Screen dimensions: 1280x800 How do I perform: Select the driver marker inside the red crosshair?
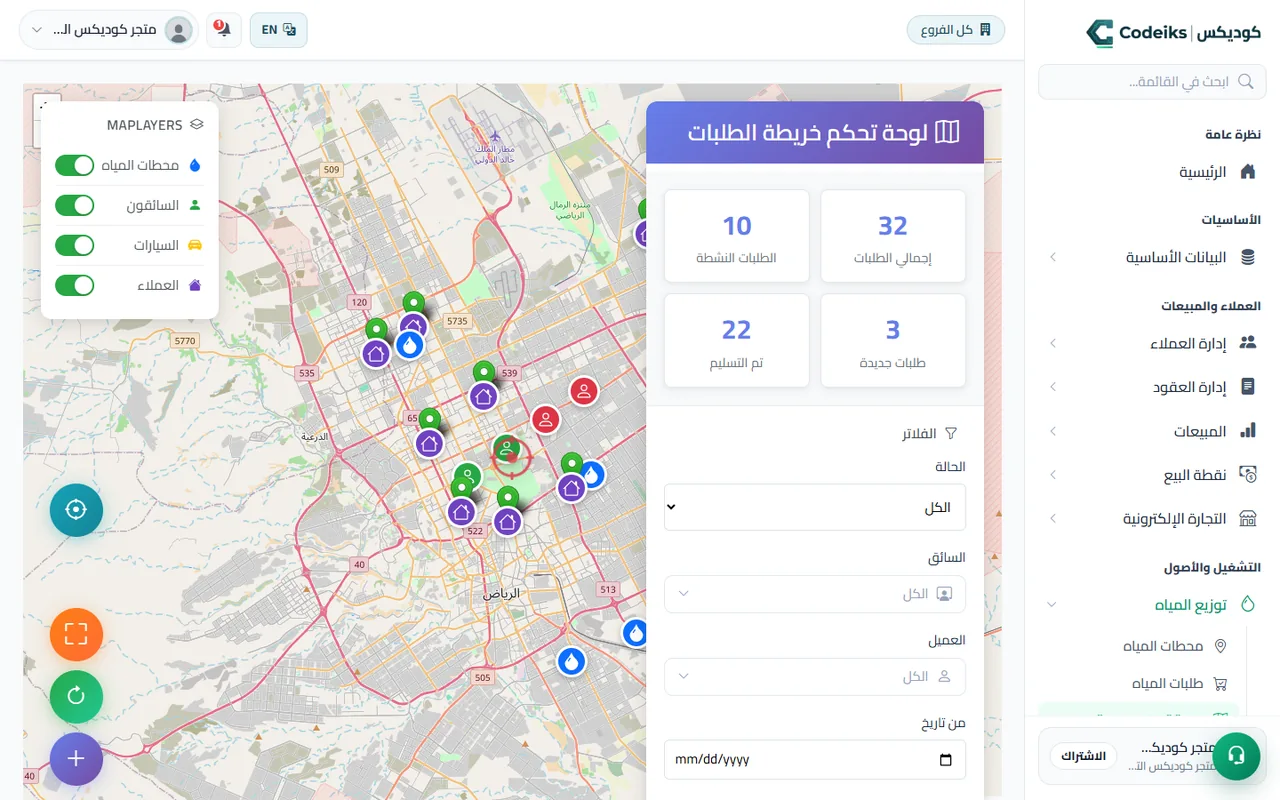click(x=508, y=450)
